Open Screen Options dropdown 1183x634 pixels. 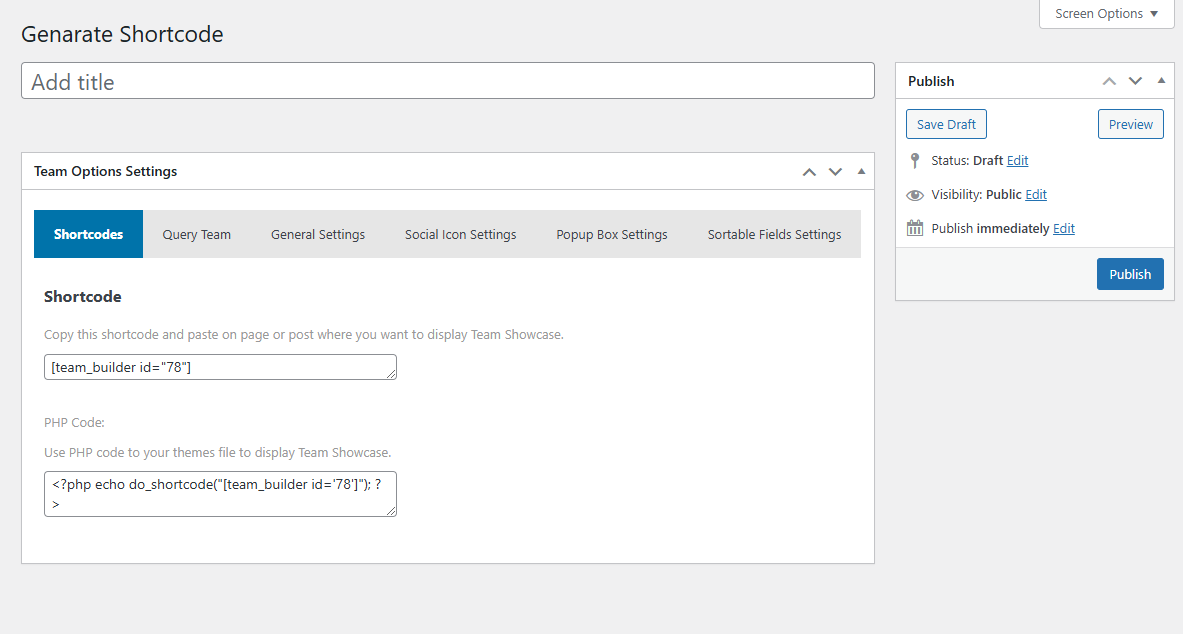pyautogui.click(x=1106, y=14)
